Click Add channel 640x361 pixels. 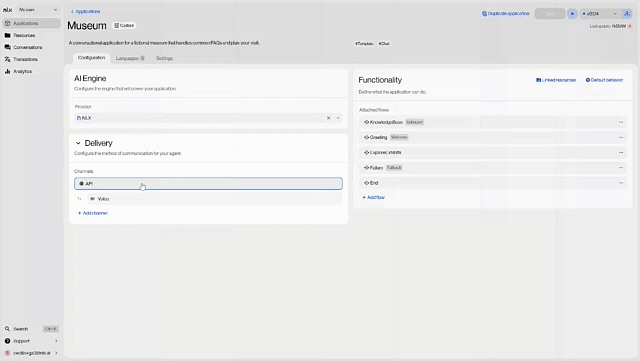(93, 213)
